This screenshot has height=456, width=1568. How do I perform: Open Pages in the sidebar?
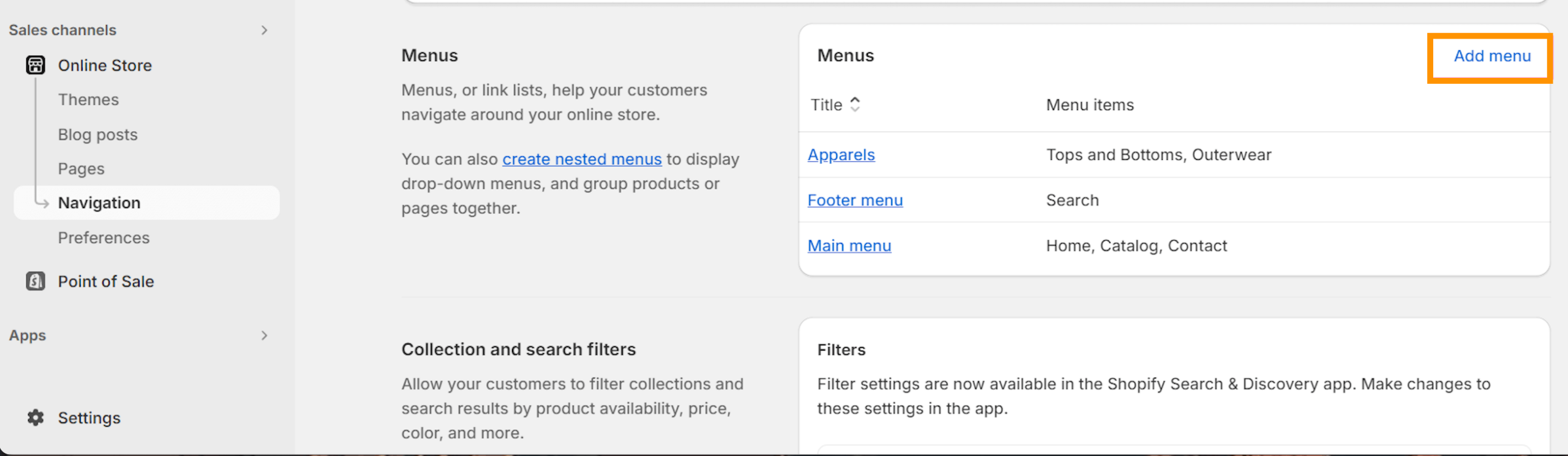[x=81, y=169]
